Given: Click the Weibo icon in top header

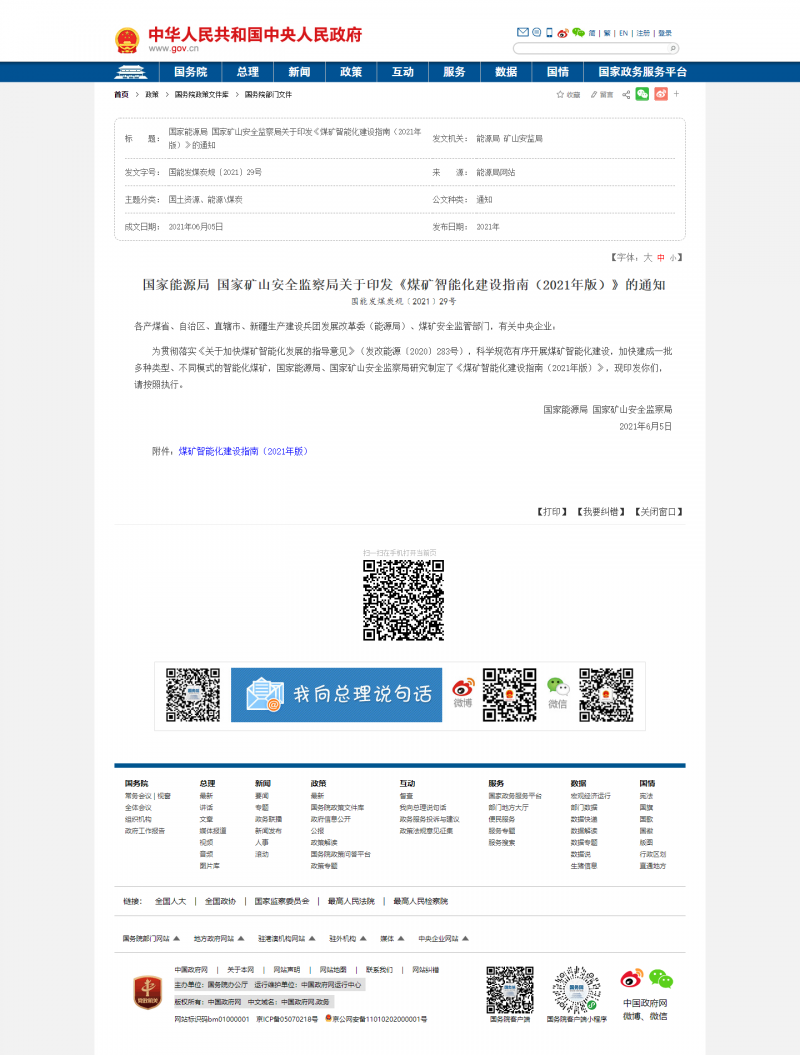Looking at the screenshot, I should pos(563,33).
